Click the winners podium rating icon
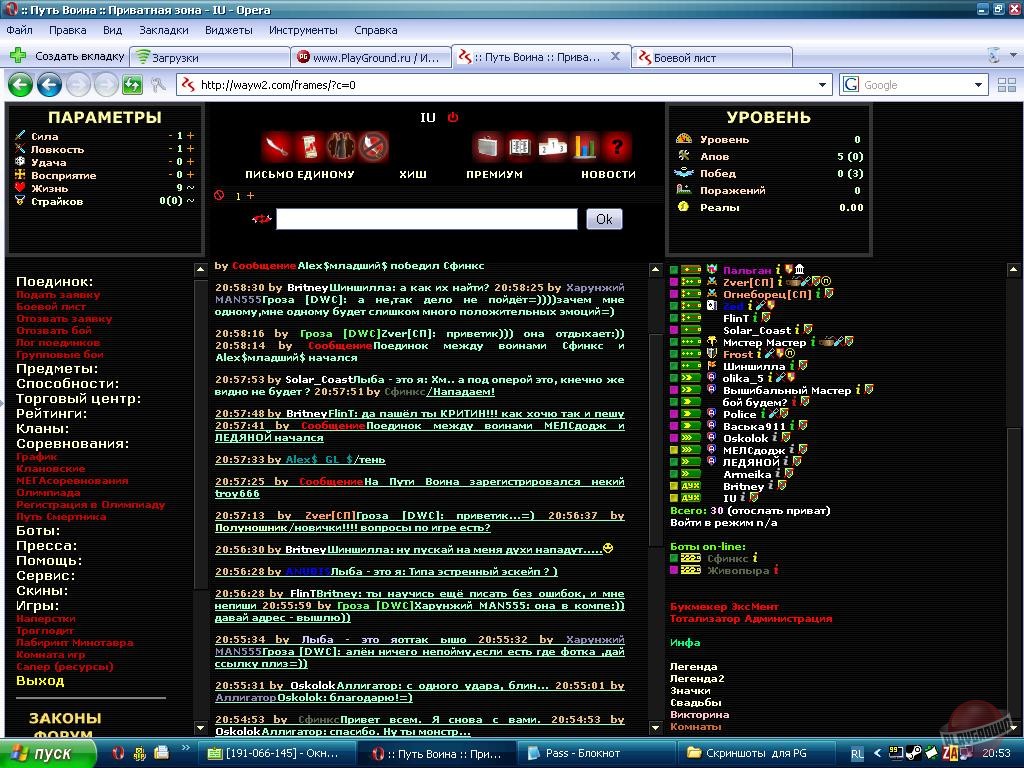This screenshot has width=1024, height=768. (x=553, y=147)
